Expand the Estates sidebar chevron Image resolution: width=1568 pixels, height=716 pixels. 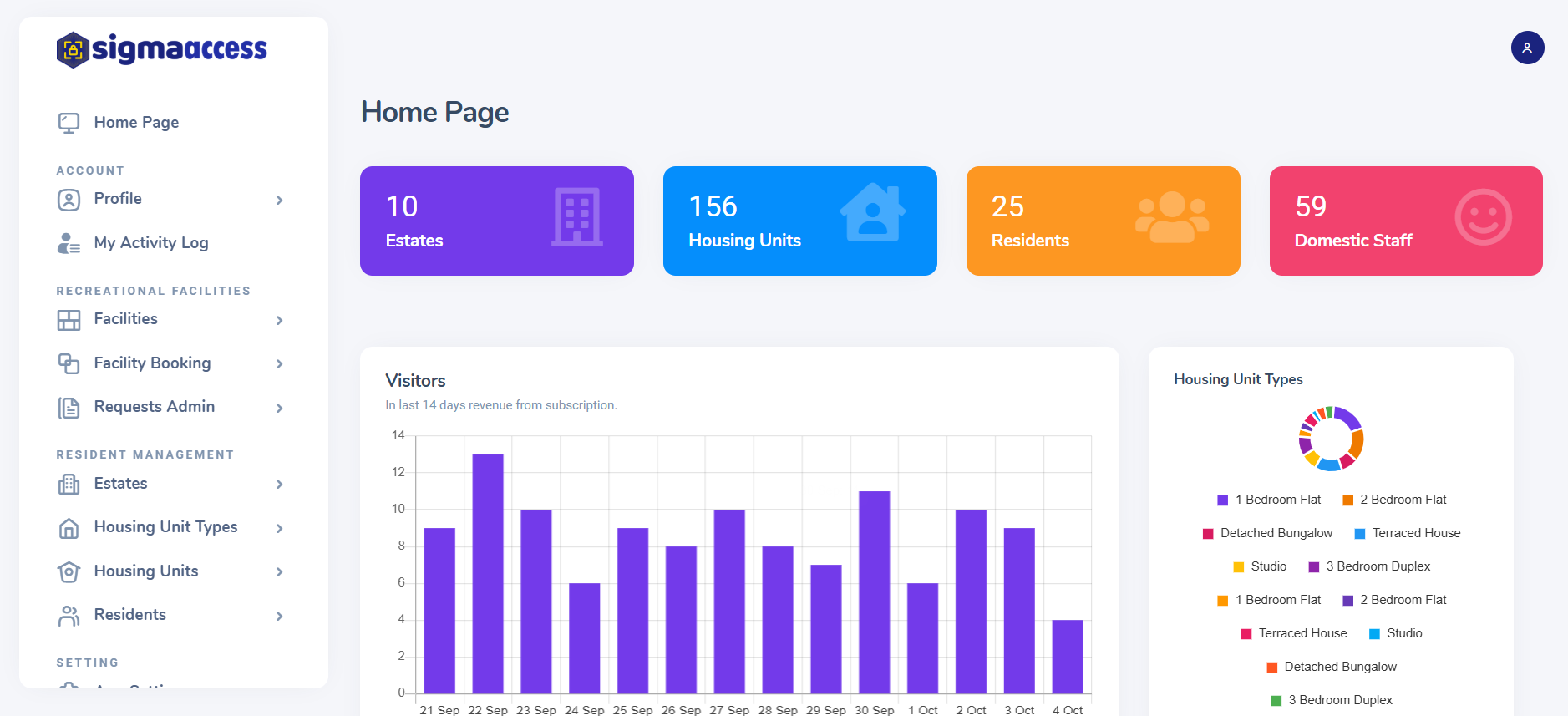click(x=280, y=485)
